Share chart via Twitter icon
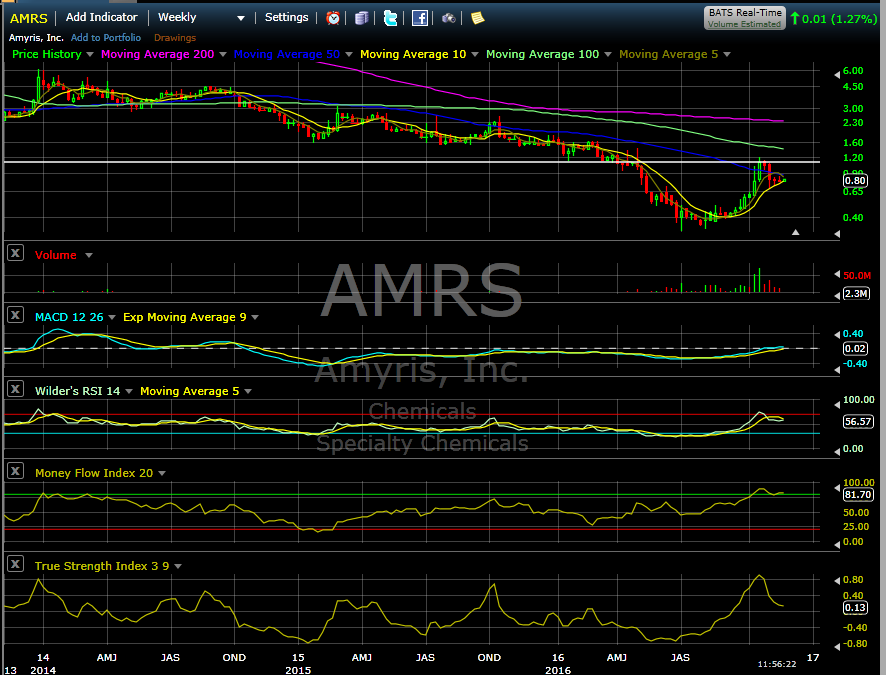Screen dimensions: 886x675 coord(390,18)
